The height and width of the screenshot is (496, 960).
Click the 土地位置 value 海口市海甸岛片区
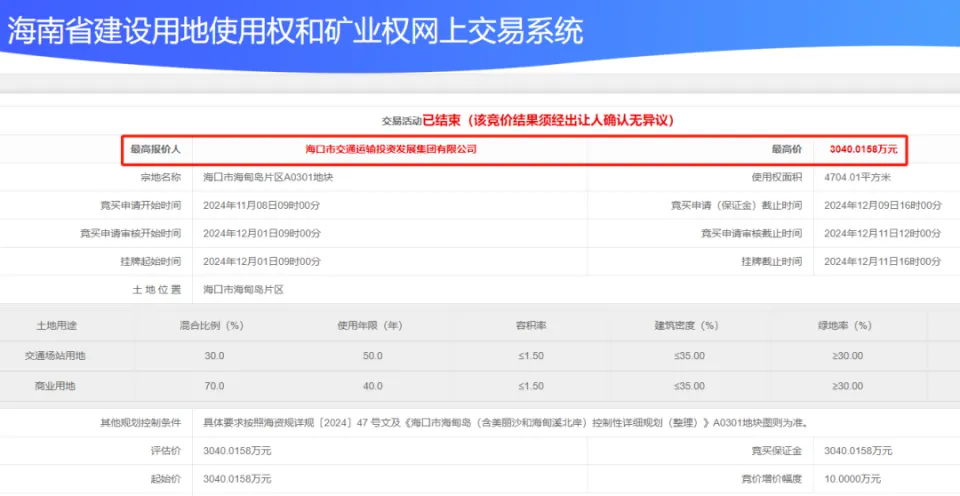point(243,289)
